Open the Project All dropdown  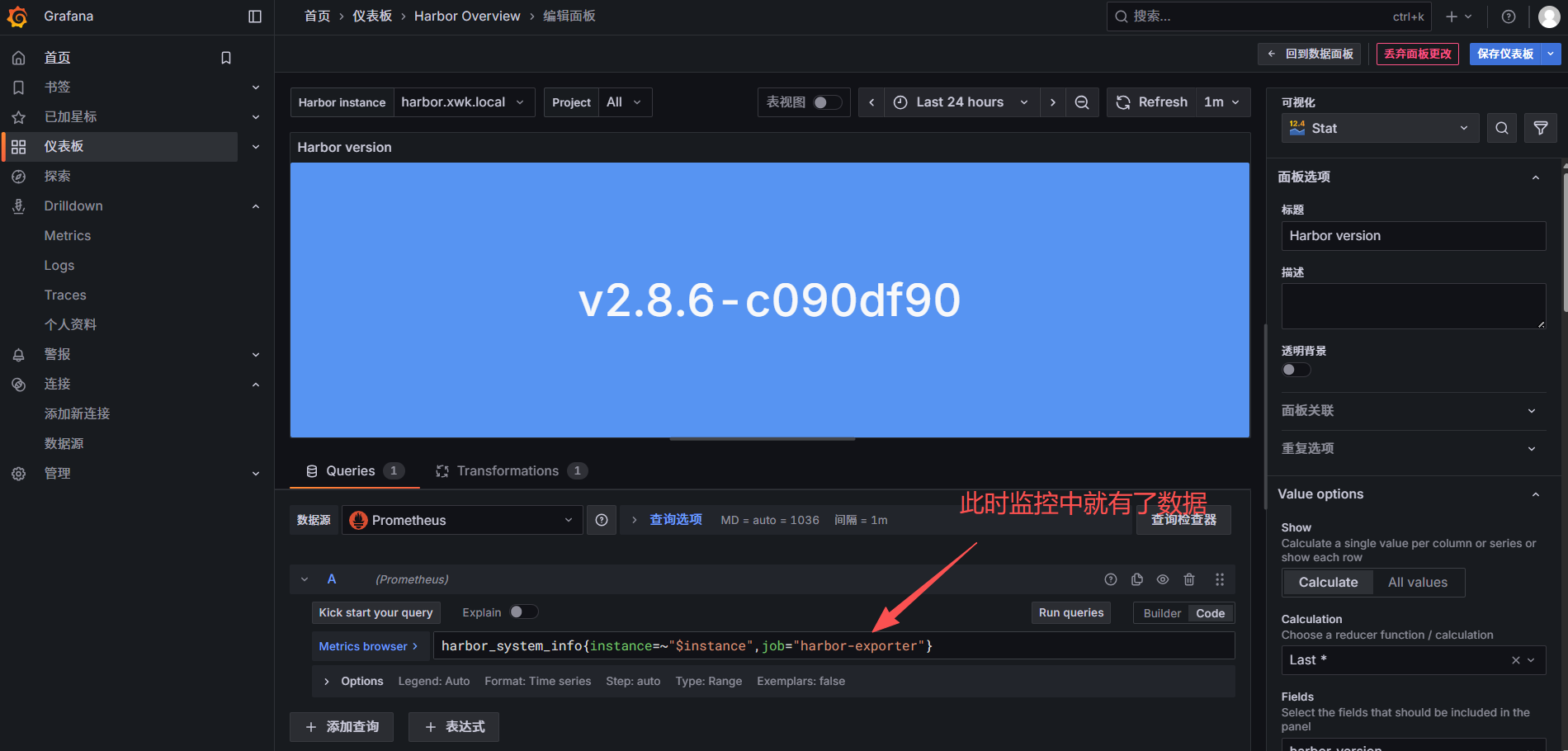625,102
